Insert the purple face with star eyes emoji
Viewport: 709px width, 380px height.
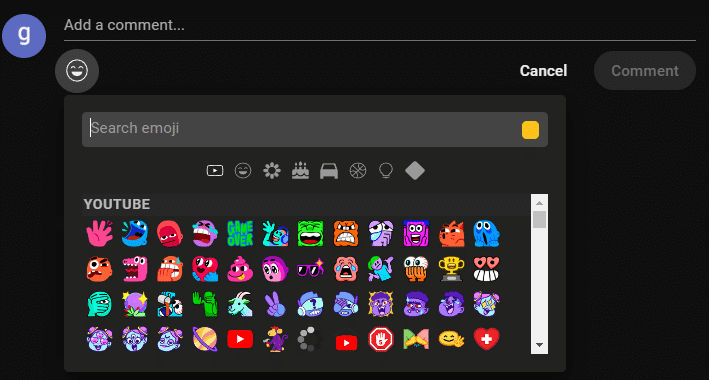tap(487, 304)
